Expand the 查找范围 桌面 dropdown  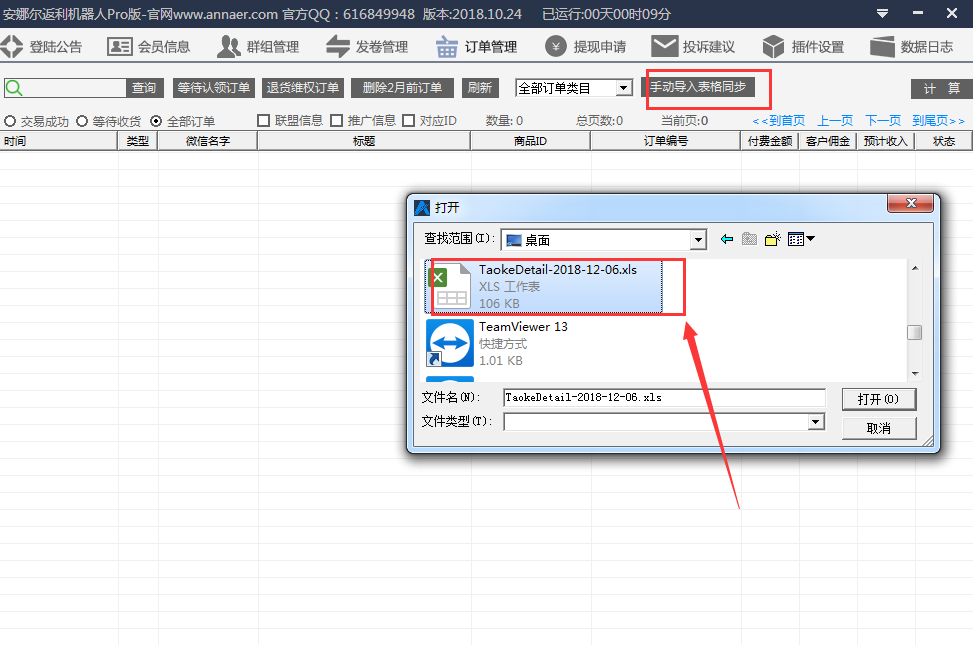tap(699, 240)
